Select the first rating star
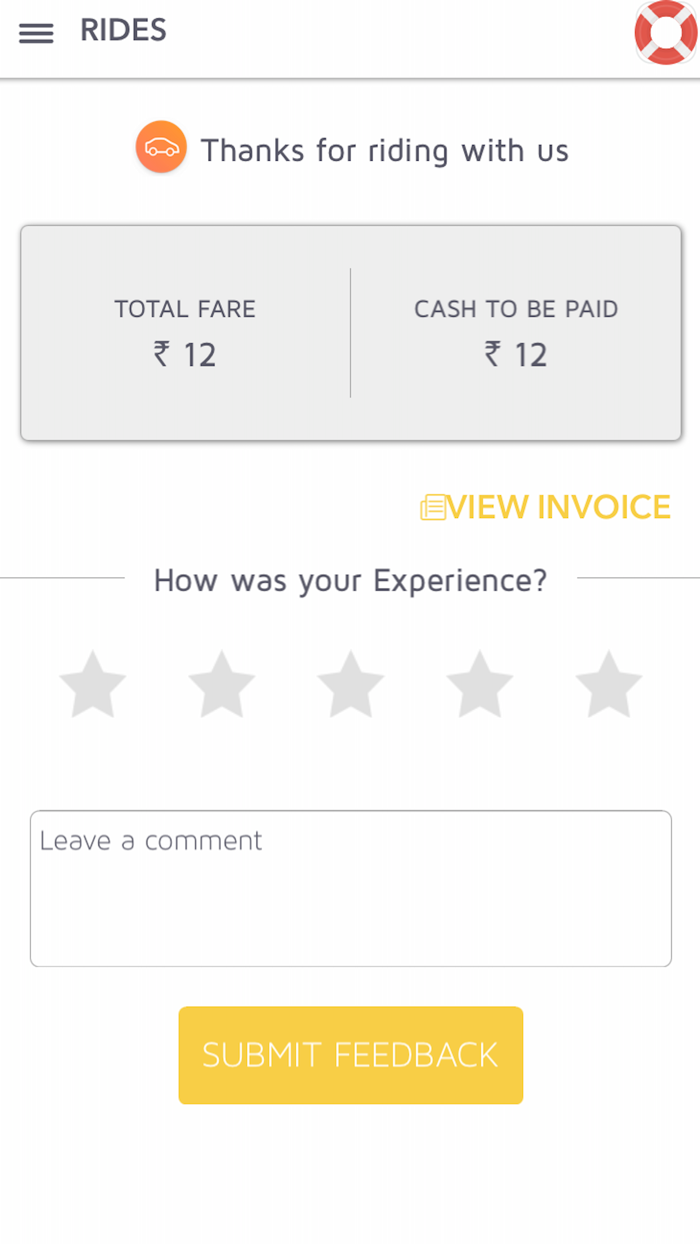The height and width of the screenshot is (1244, 700). pos(92,684)
